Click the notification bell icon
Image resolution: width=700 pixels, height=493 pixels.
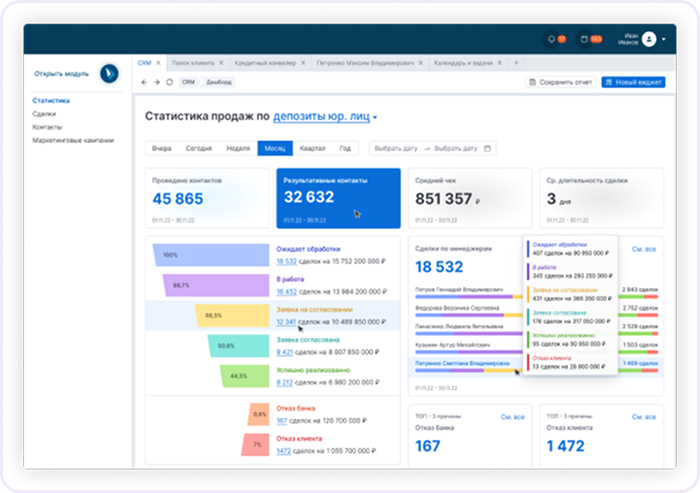[551, 39]
